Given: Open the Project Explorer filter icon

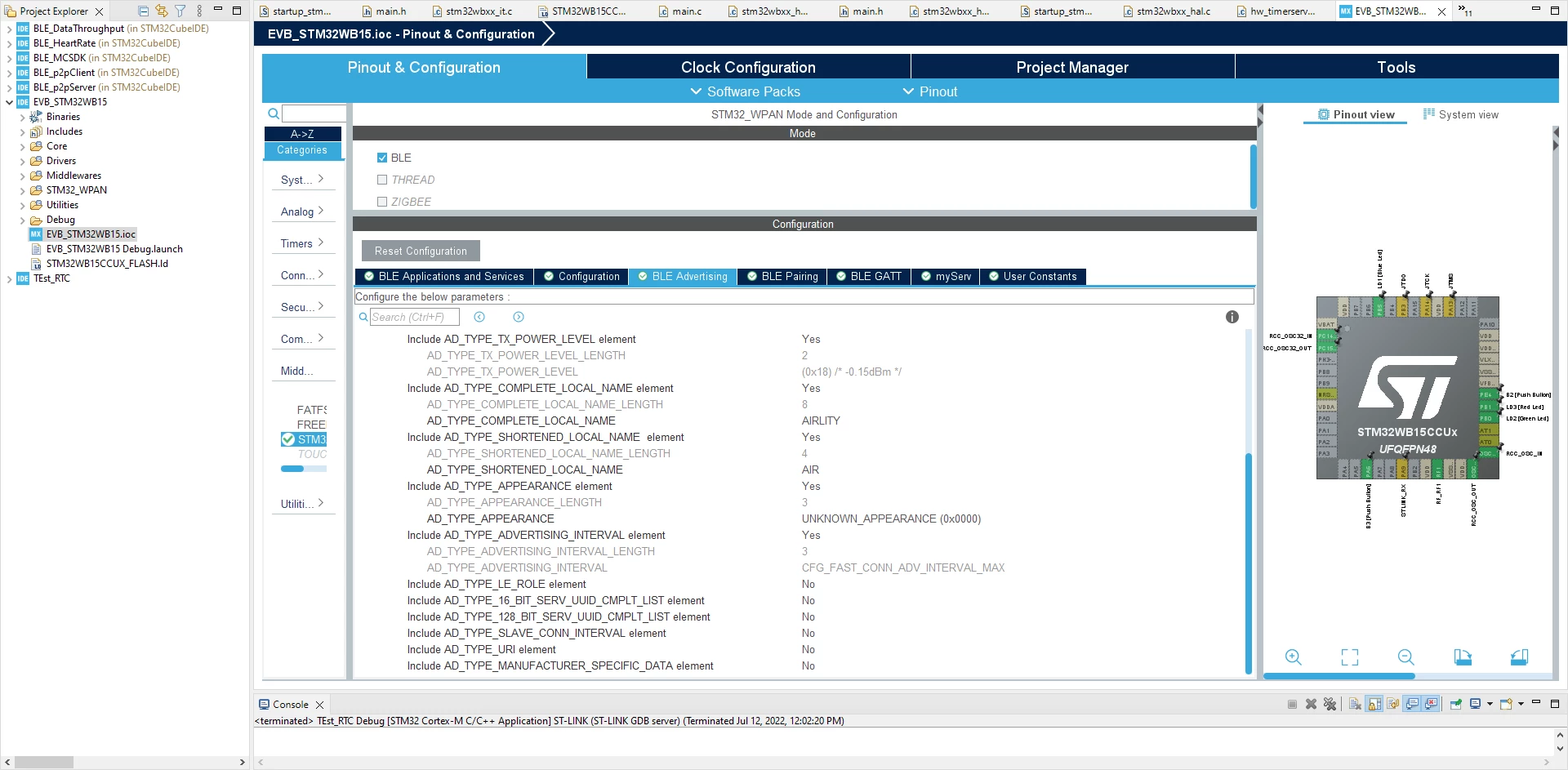Looking at the screenshot, I should 180,11.
